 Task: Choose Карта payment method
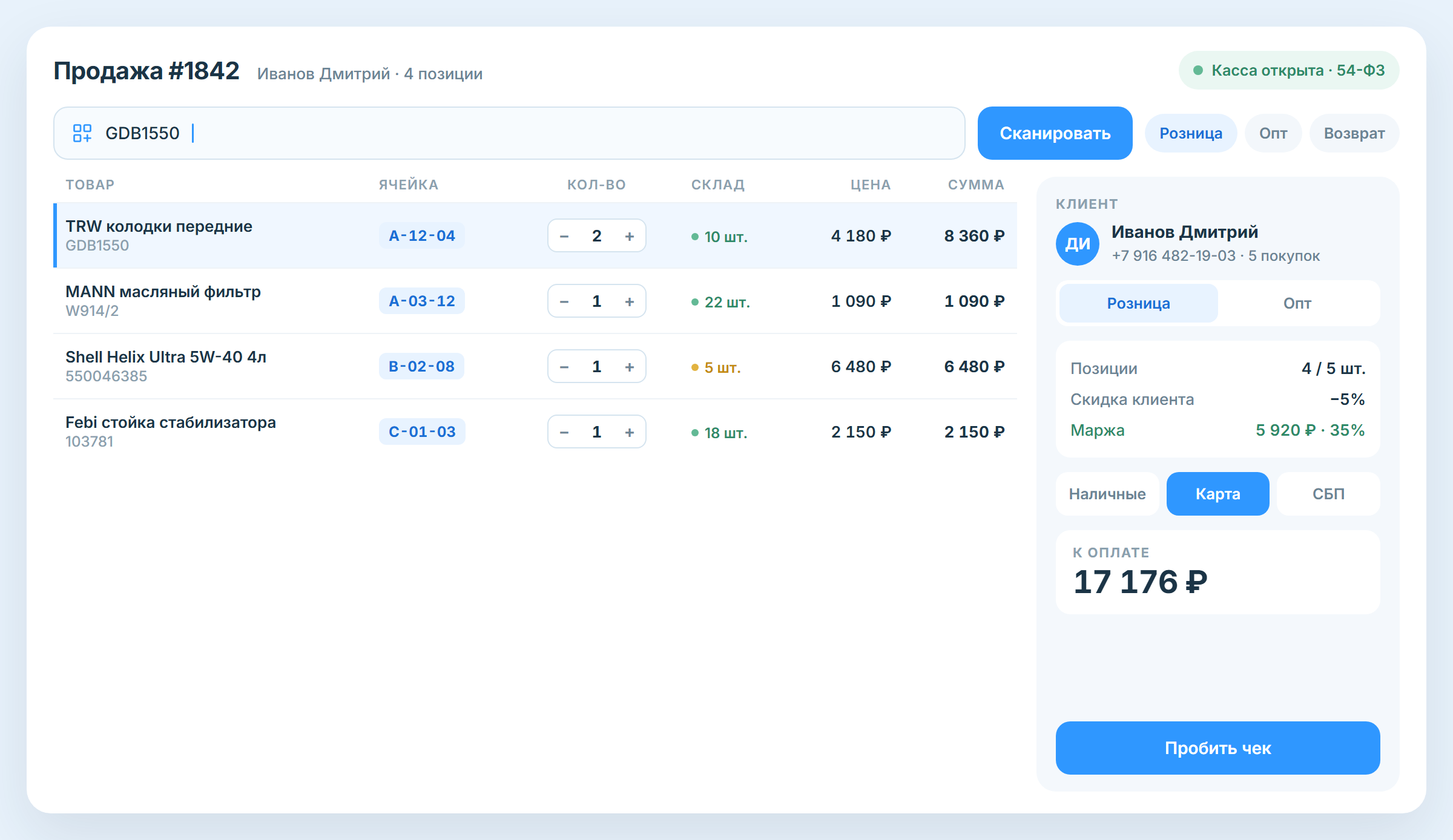pyautogui.click(x=1217, y=494)
